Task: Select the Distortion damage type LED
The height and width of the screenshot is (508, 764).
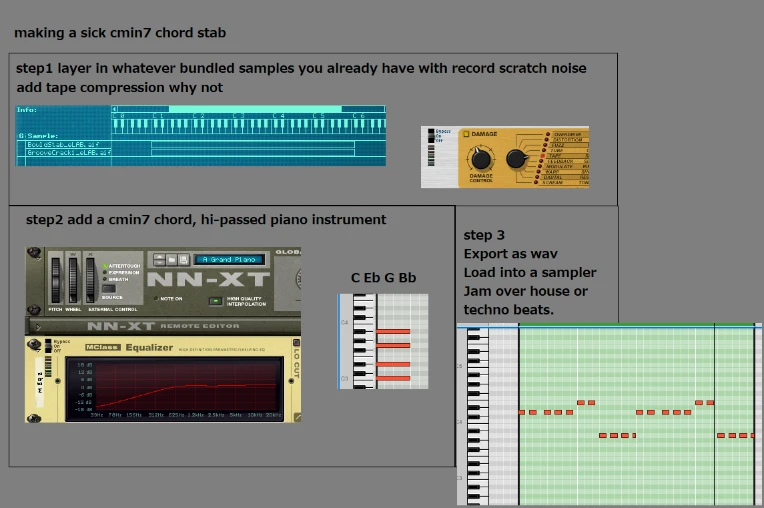Action: tap(546, 139)
